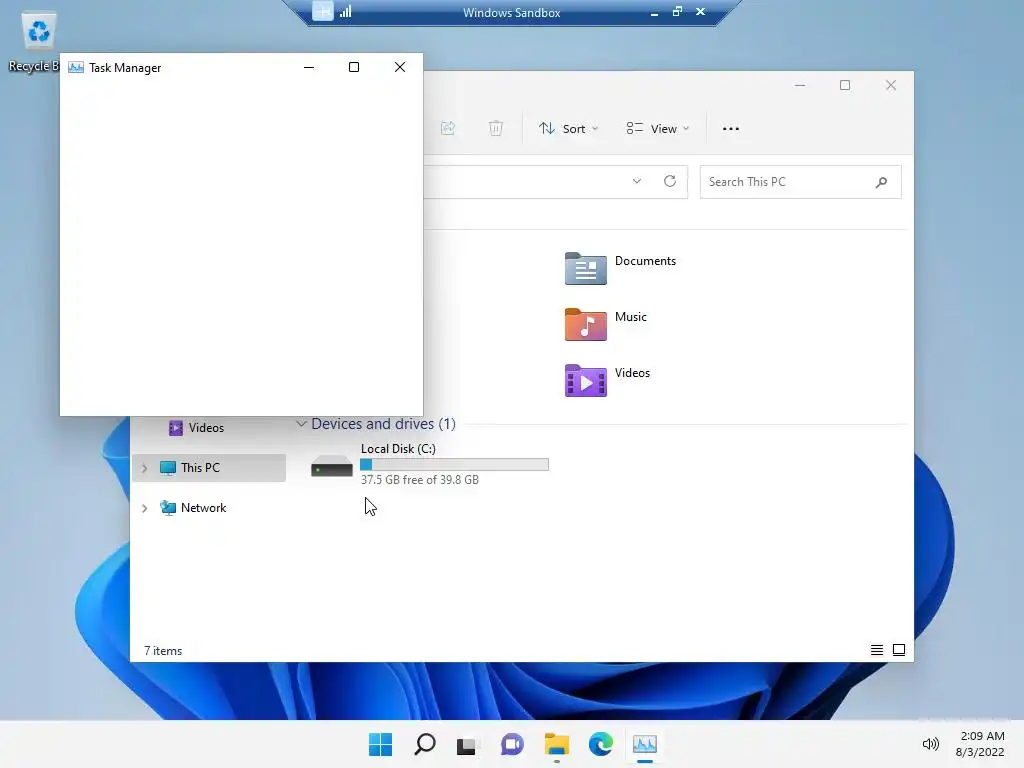
Task: Open the clock showing 2:09 AM
Action: 980,744
